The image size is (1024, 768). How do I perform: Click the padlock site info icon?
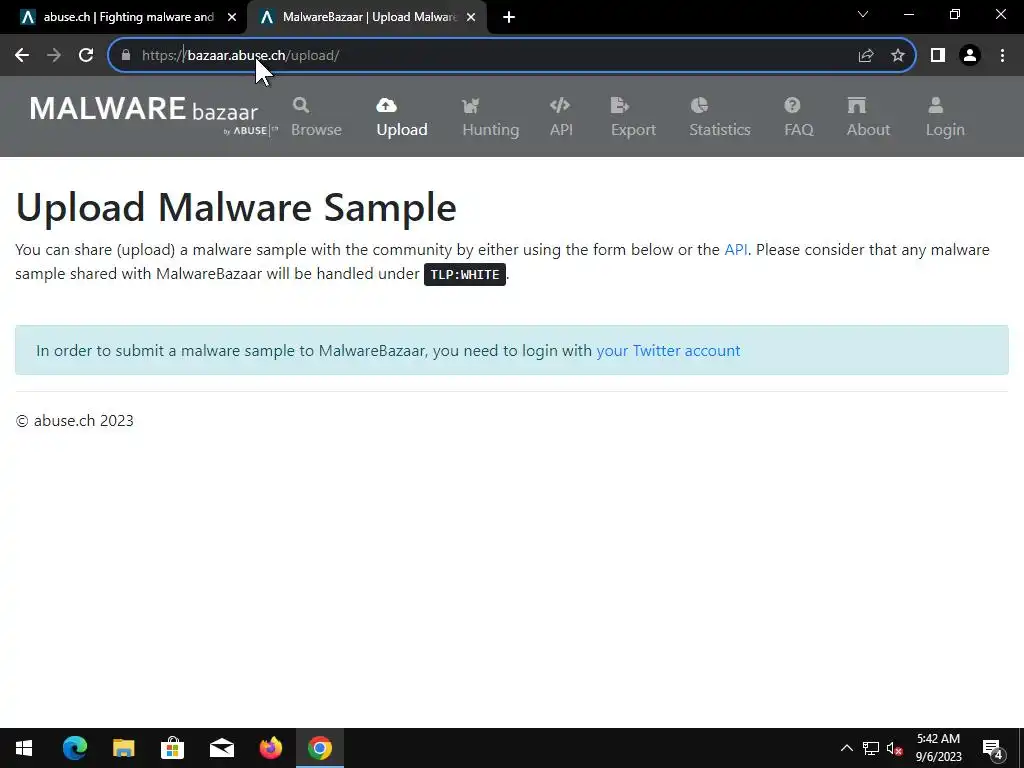[x=126, y=56]
